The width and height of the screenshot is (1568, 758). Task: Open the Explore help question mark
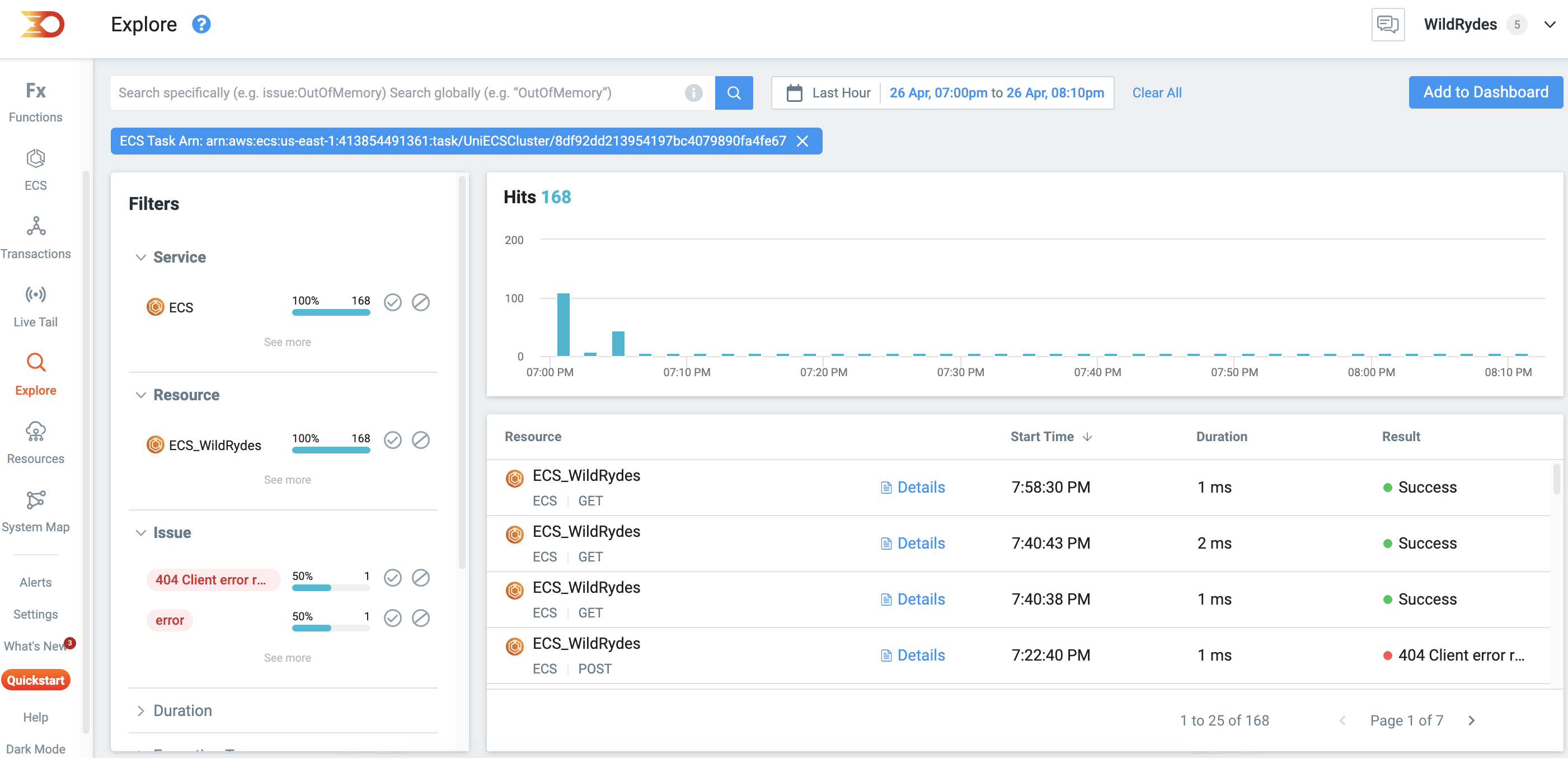(201, 25)
